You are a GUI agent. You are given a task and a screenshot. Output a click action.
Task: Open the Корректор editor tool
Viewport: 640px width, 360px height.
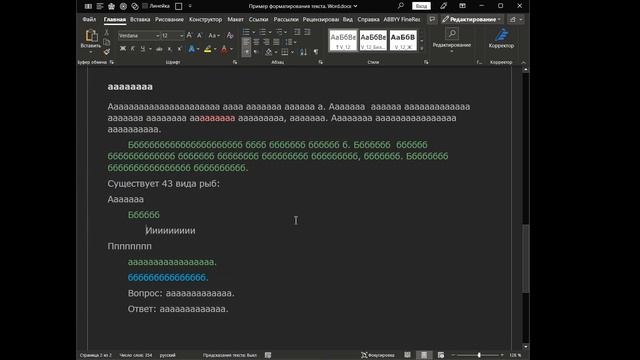pyautogui.click(x=501, y=38)
